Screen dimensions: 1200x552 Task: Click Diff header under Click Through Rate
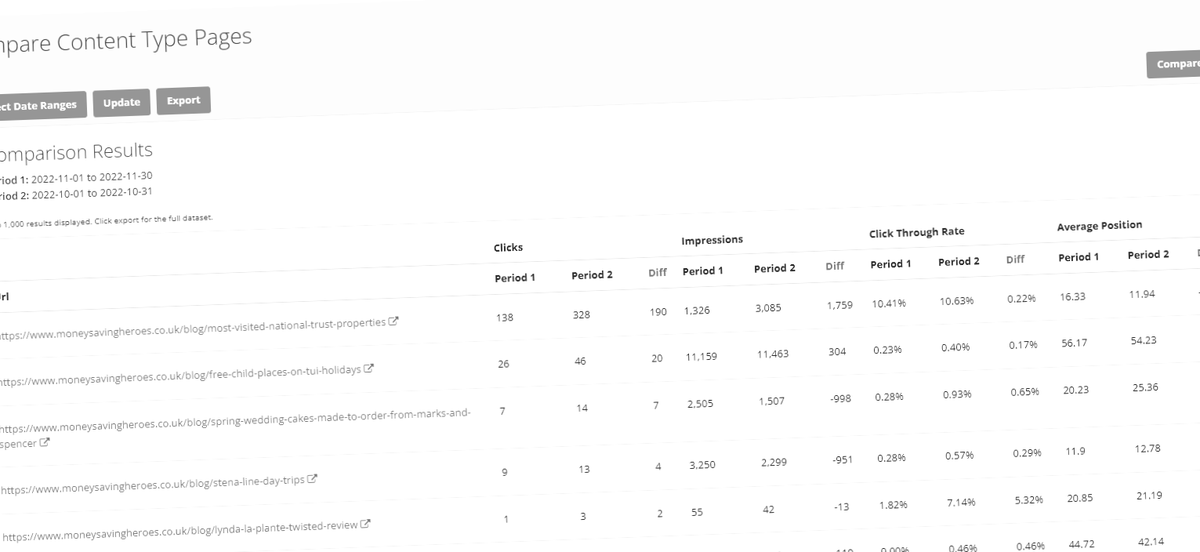[1015, 260]
